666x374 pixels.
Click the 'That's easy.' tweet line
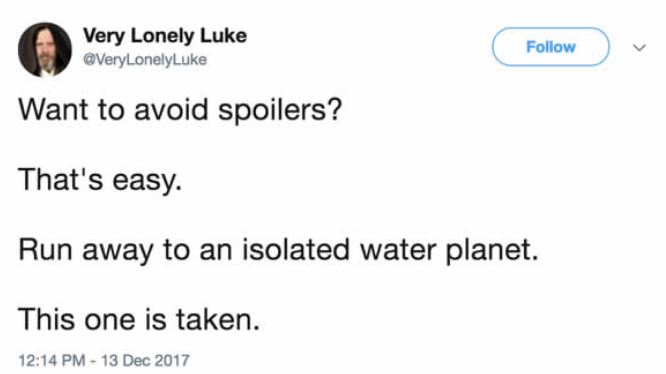[100, 179]
